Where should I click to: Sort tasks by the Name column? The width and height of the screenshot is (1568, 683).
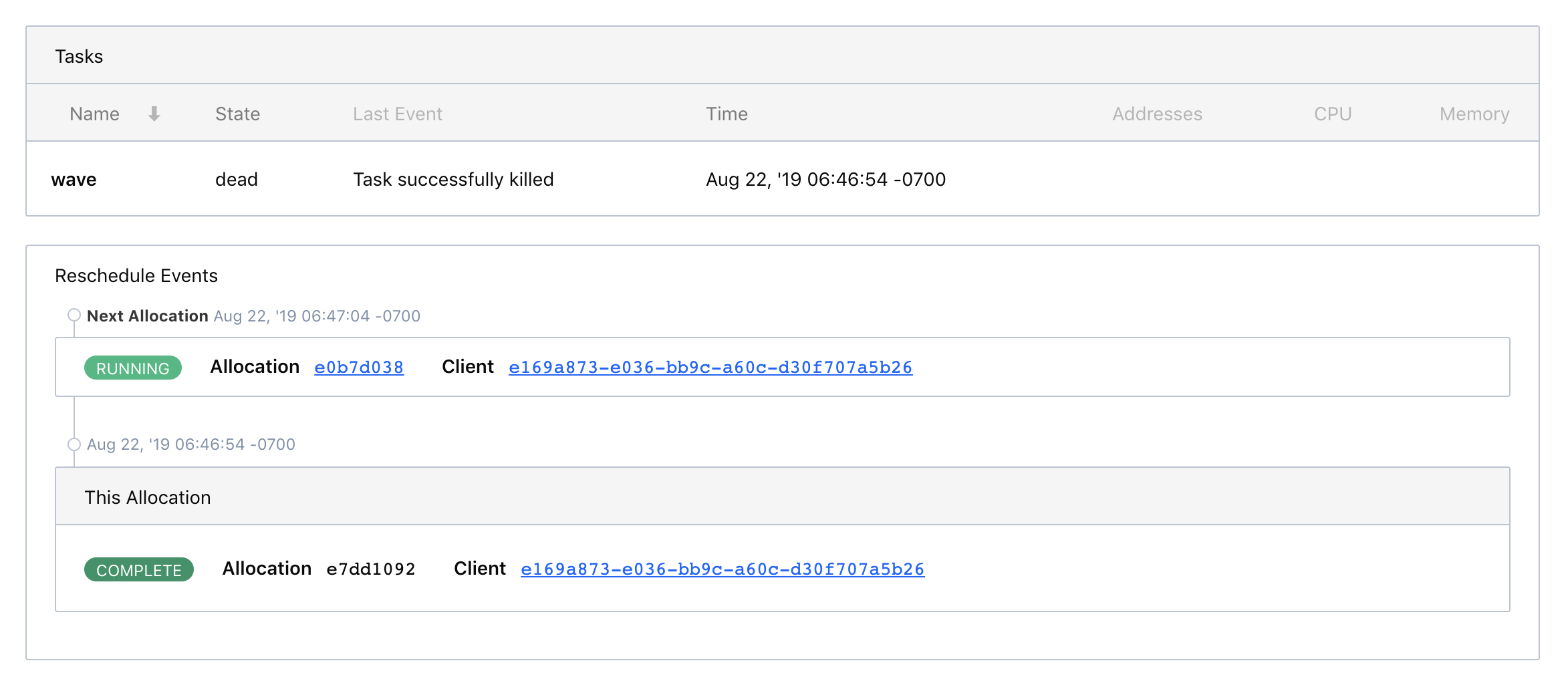pyautogui.click(x=94, y=114)
